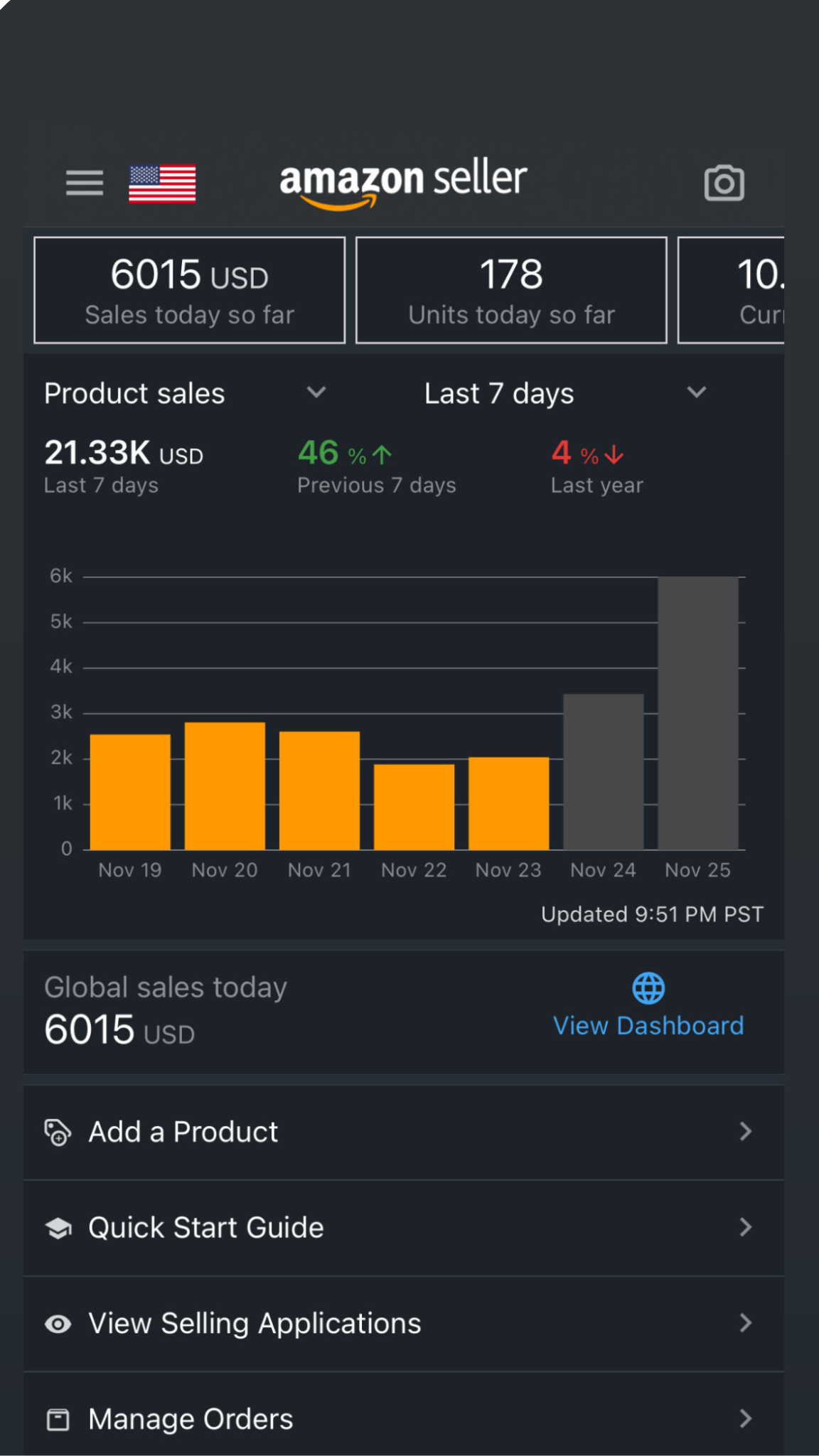Open Quick Start Guide menu item

click(x=206, y=1228)
